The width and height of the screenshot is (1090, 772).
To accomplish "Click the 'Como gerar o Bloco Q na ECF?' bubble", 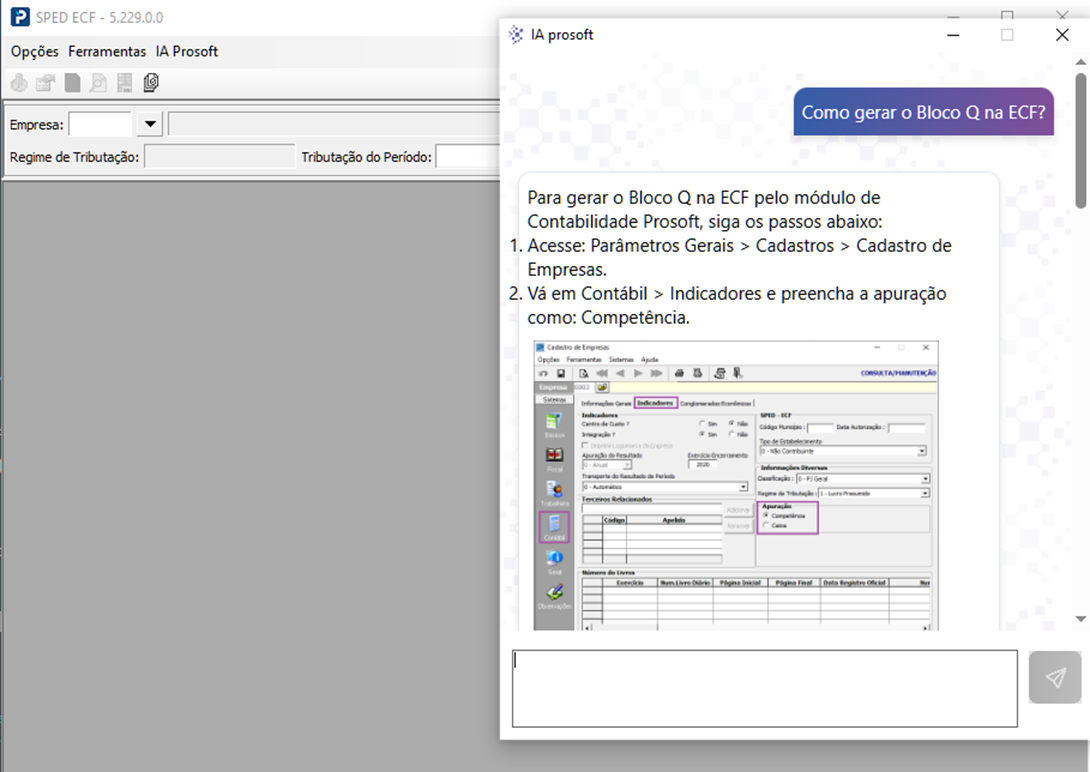I will tap(924, 112).
